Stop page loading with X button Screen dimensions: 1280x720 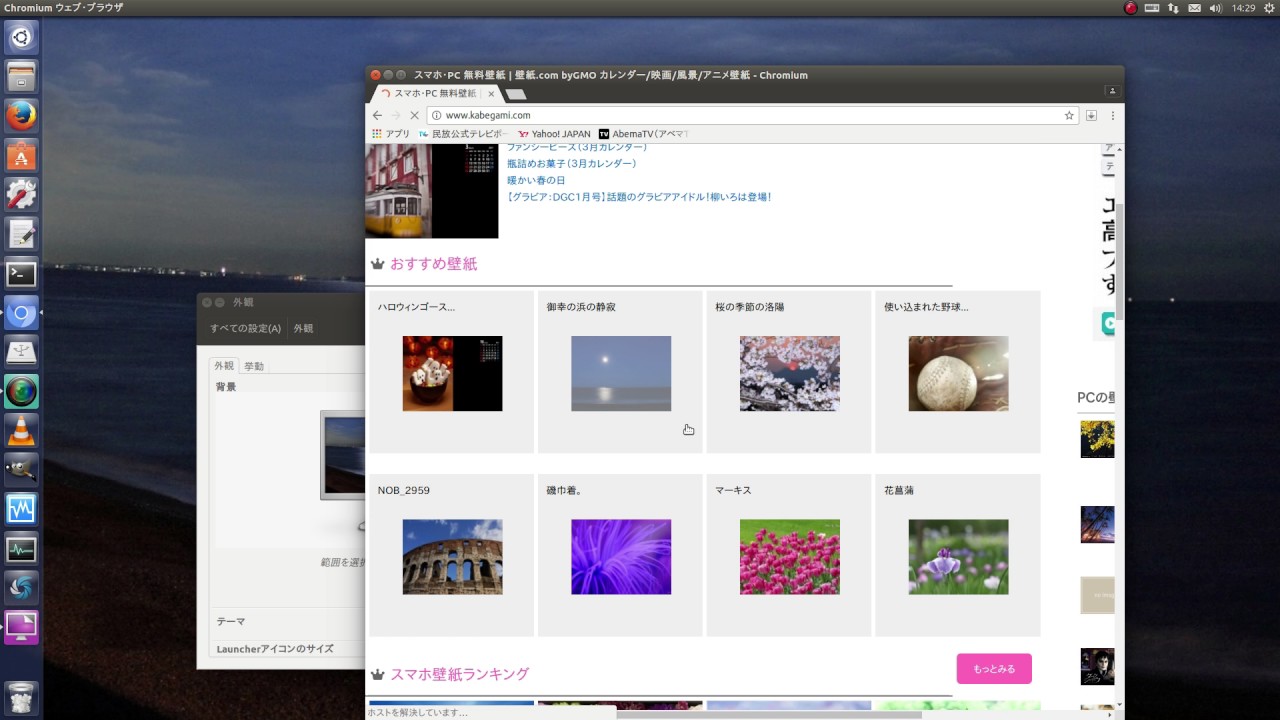click(414, 115)
